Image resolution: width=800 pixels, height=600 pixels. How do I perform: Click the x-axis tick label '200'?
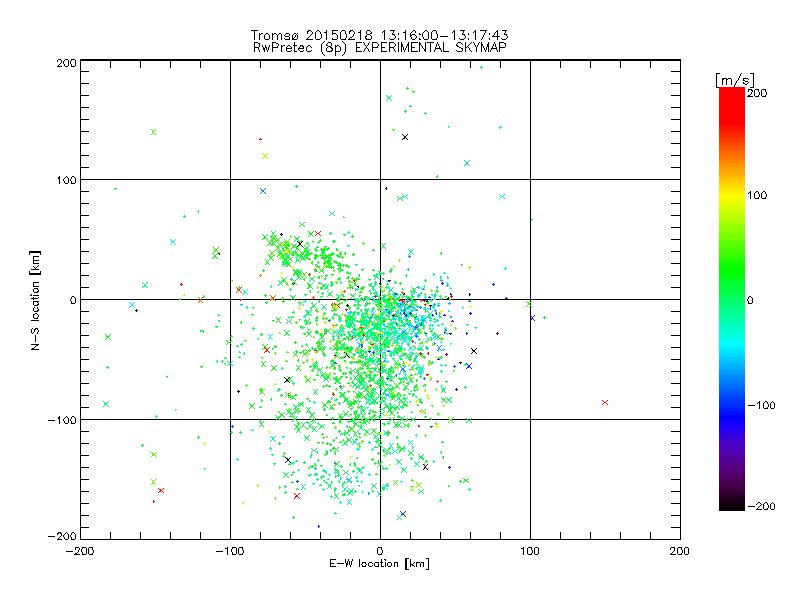tap(680, 551)
